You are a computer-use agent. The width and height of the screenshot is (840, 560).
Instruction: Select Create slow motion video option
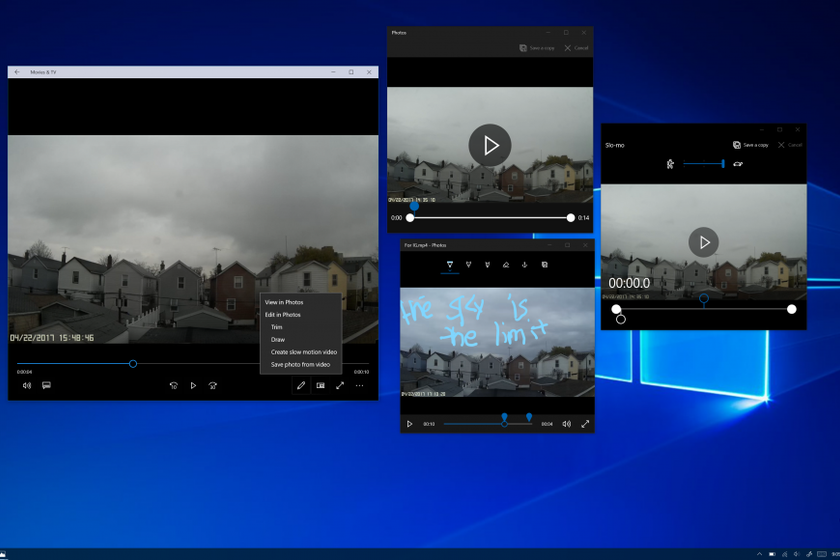(304, 352)
